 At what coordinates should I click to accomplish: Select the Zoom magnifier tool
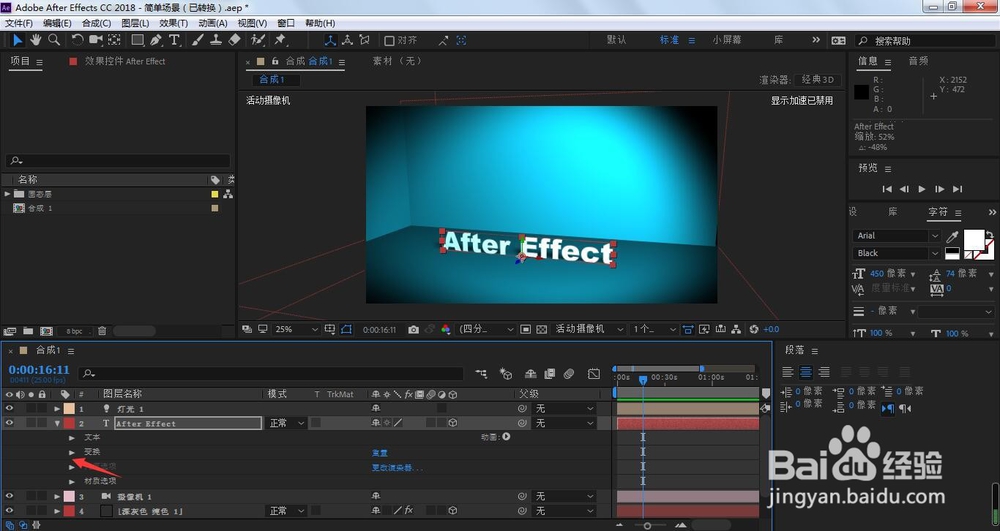tap(54, 40)
